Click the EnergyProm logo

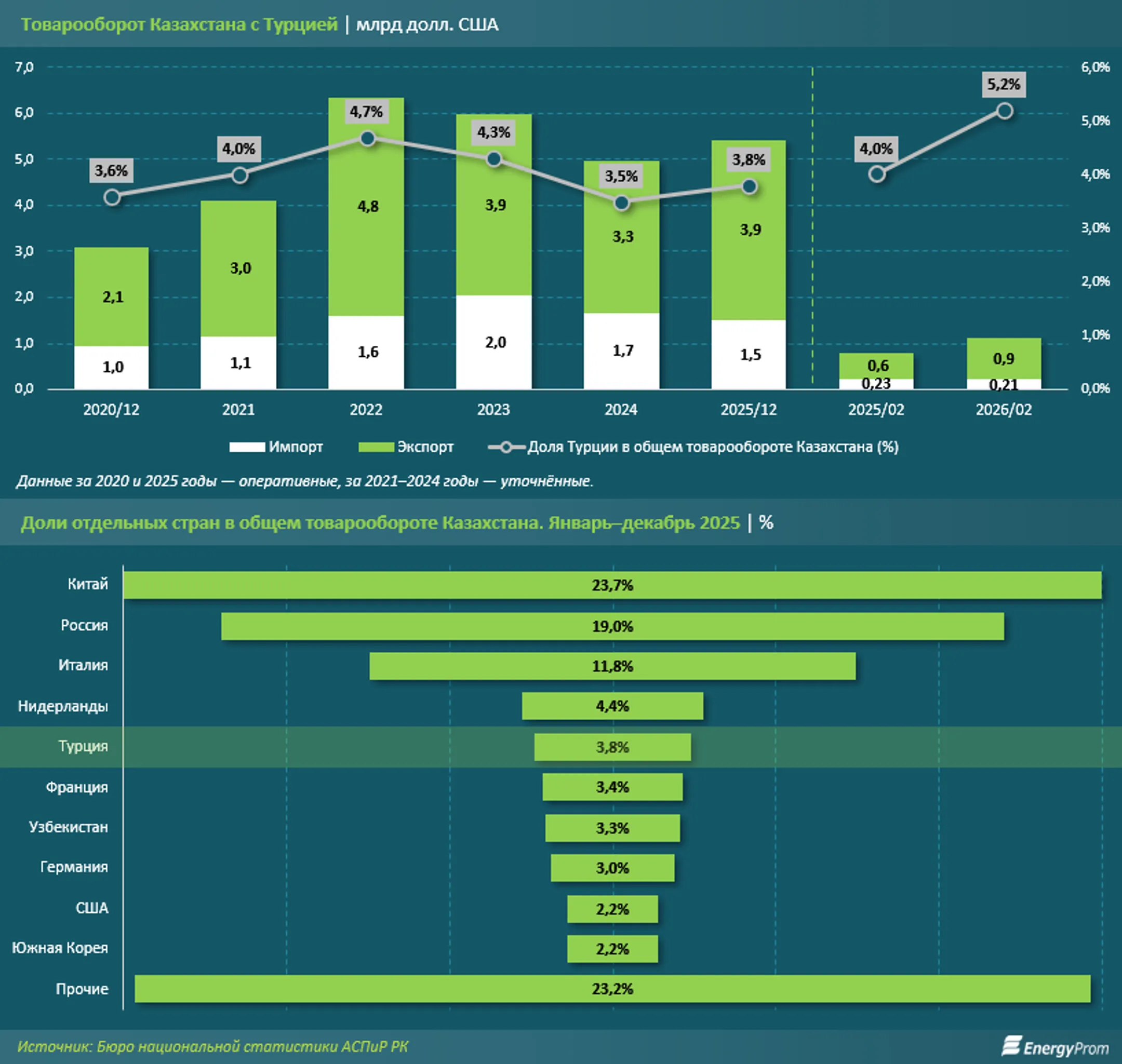tap(1054, 1047)
